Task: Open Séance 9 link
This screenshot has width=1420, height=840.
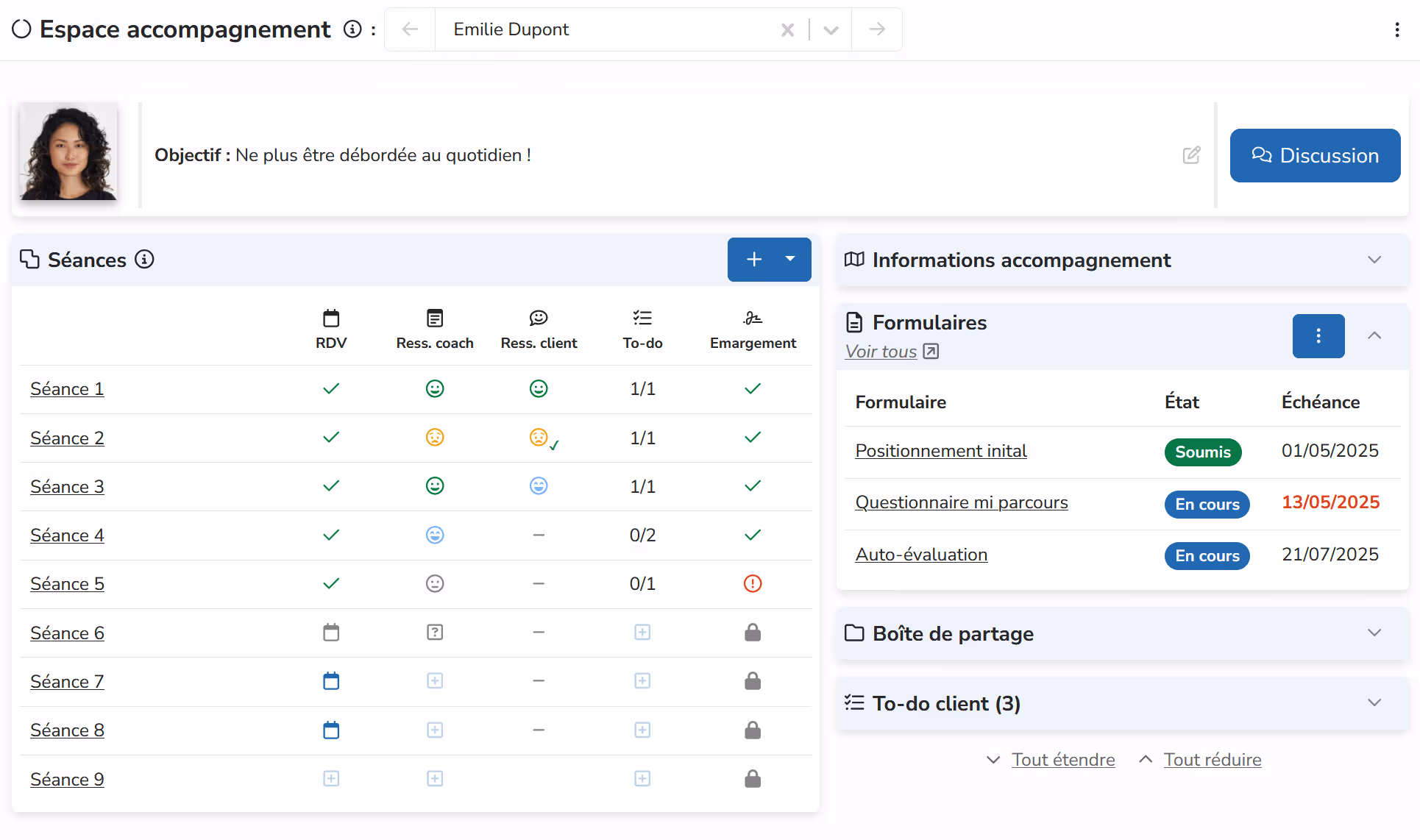Action: point(67,780)
